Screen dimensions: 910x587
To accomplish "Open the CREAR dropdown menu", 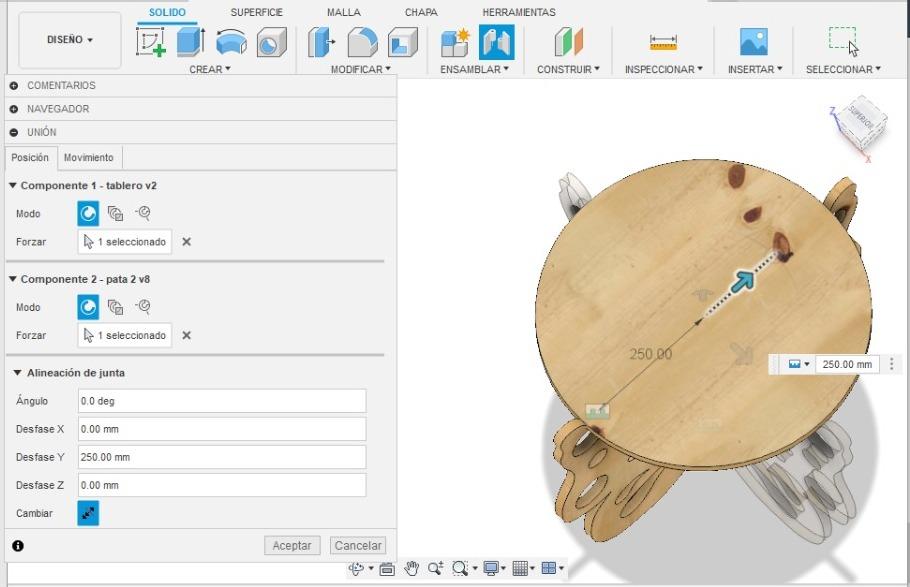I will [x=210, y=69].
